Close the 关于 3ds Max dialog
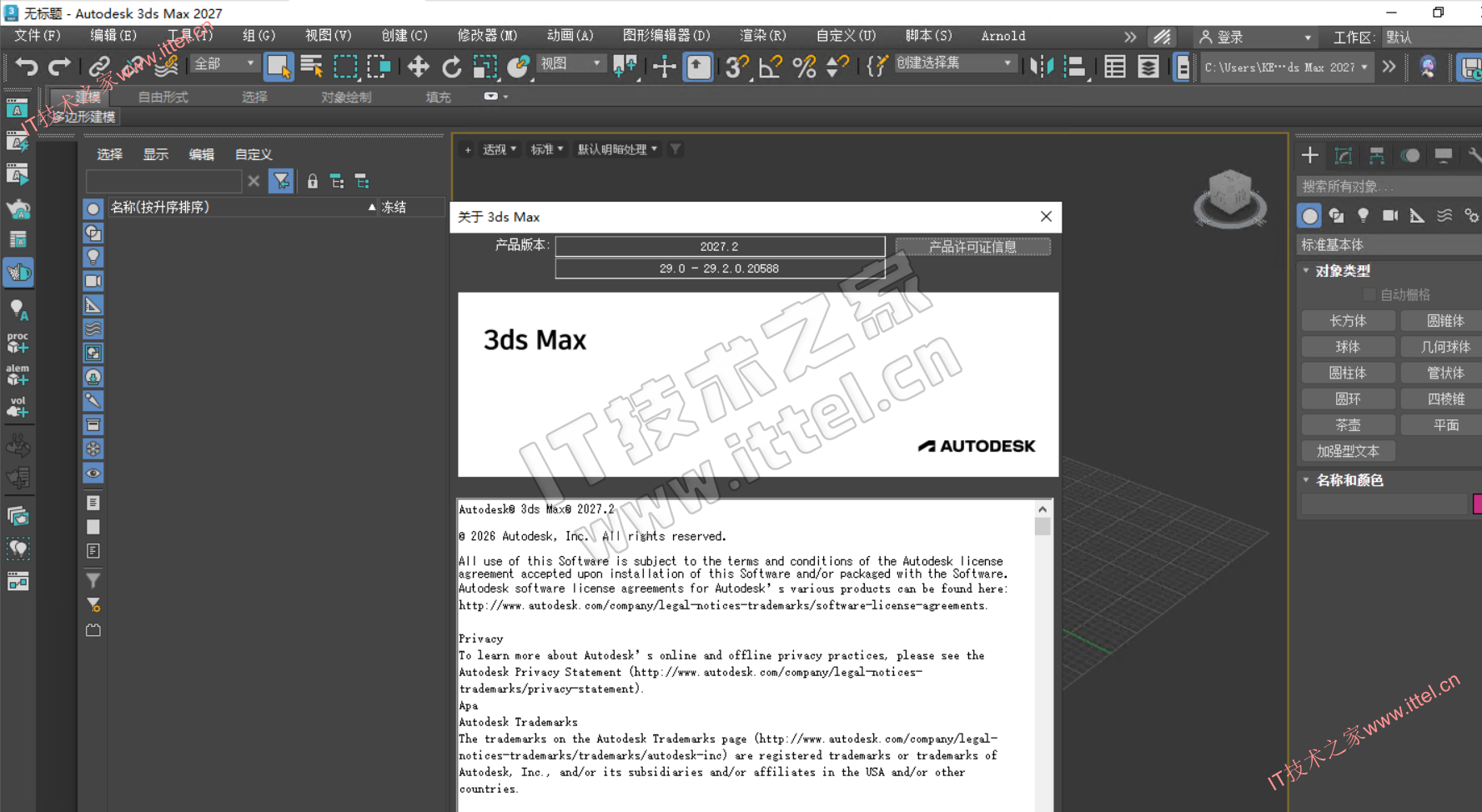 [x=1046, y=217]
